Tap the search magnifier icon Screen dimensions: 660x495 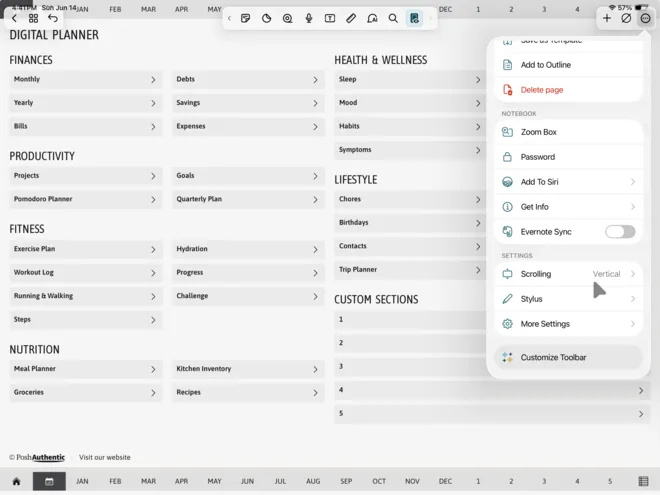pyautogui.click(x=393, y=18)
